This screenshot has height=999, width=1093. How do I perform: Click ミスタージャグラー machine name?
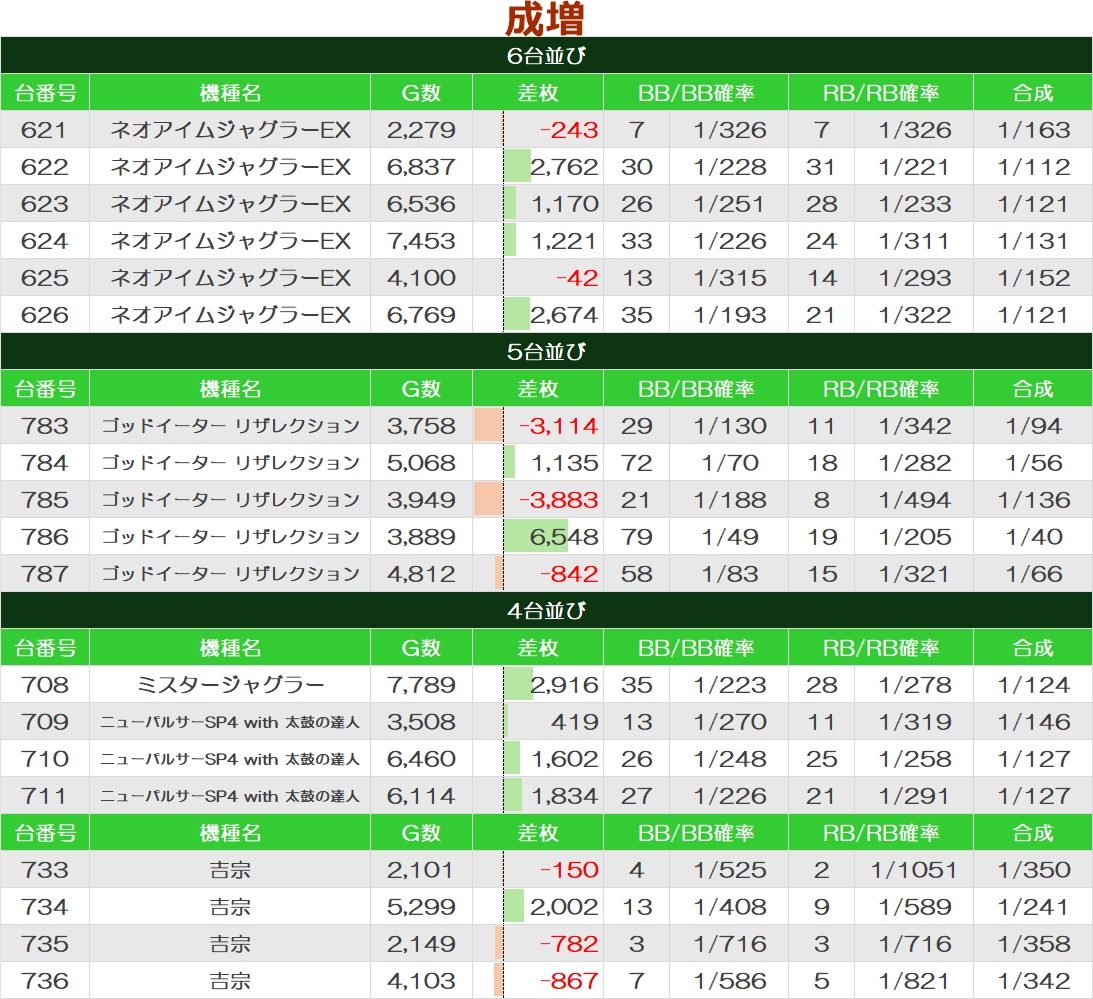coord(230,685)
